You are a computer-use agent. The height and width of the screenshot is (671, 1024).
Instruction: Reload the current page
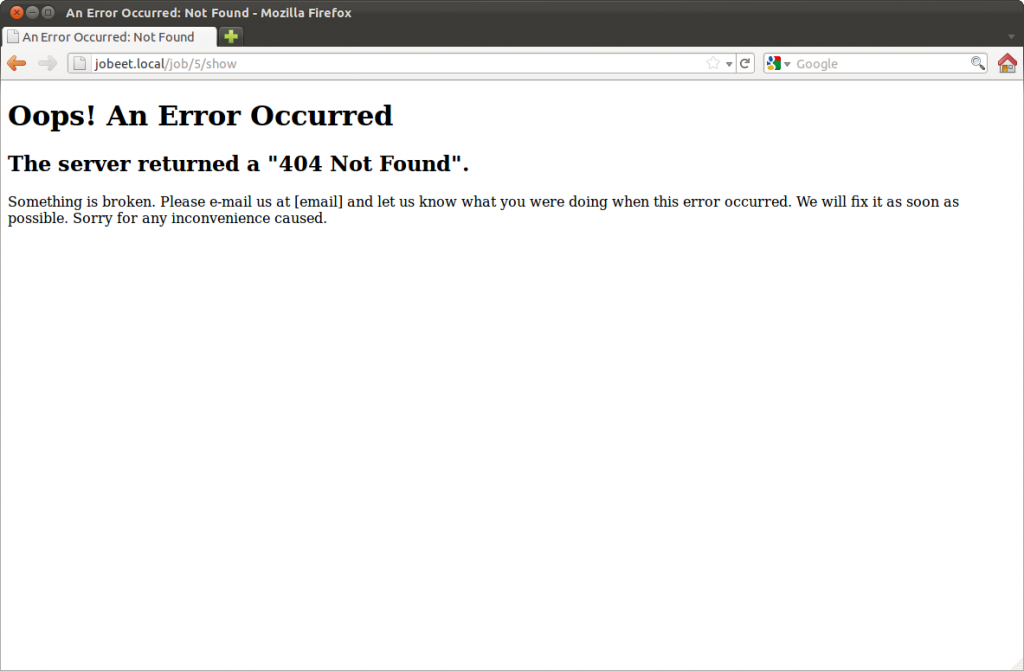tap(744, 63)
